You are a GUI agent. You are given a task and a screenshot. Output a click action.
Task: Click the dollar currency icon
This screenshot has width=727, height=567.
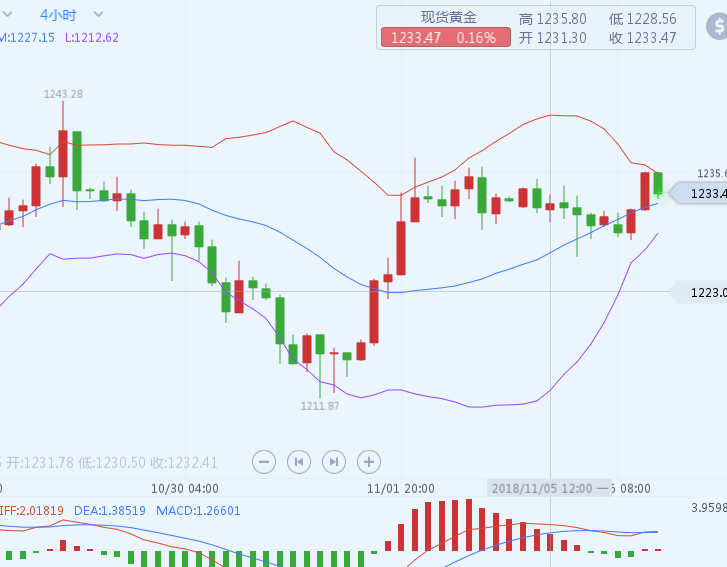714,27
